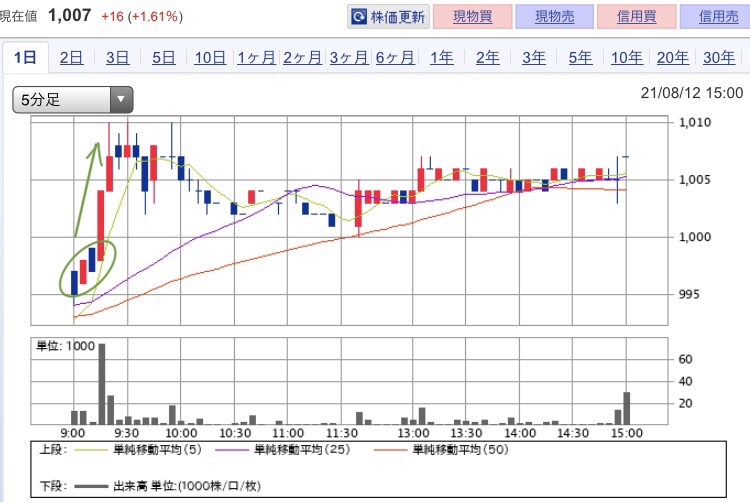750x502 pixels.
Task: Switch to the 3日 period tab
Action: pos(117,58)
